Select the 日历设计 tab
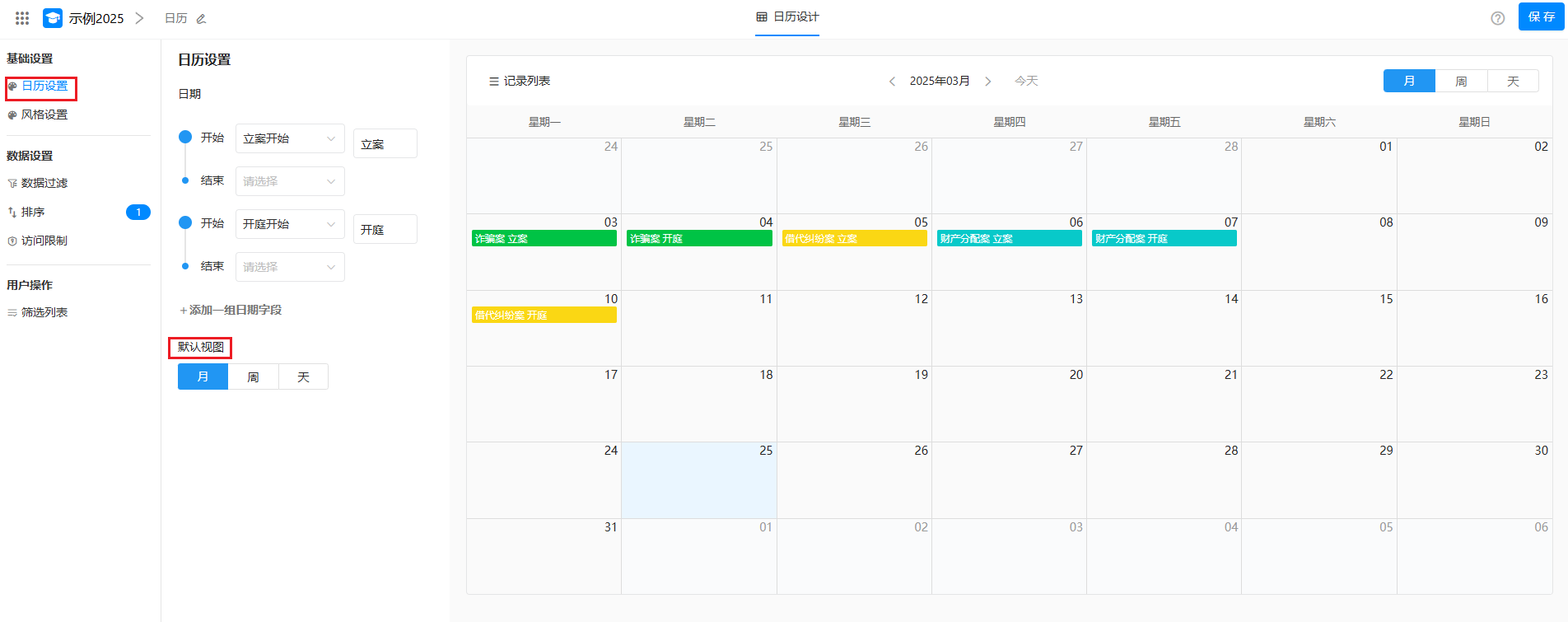 [787, 17]
